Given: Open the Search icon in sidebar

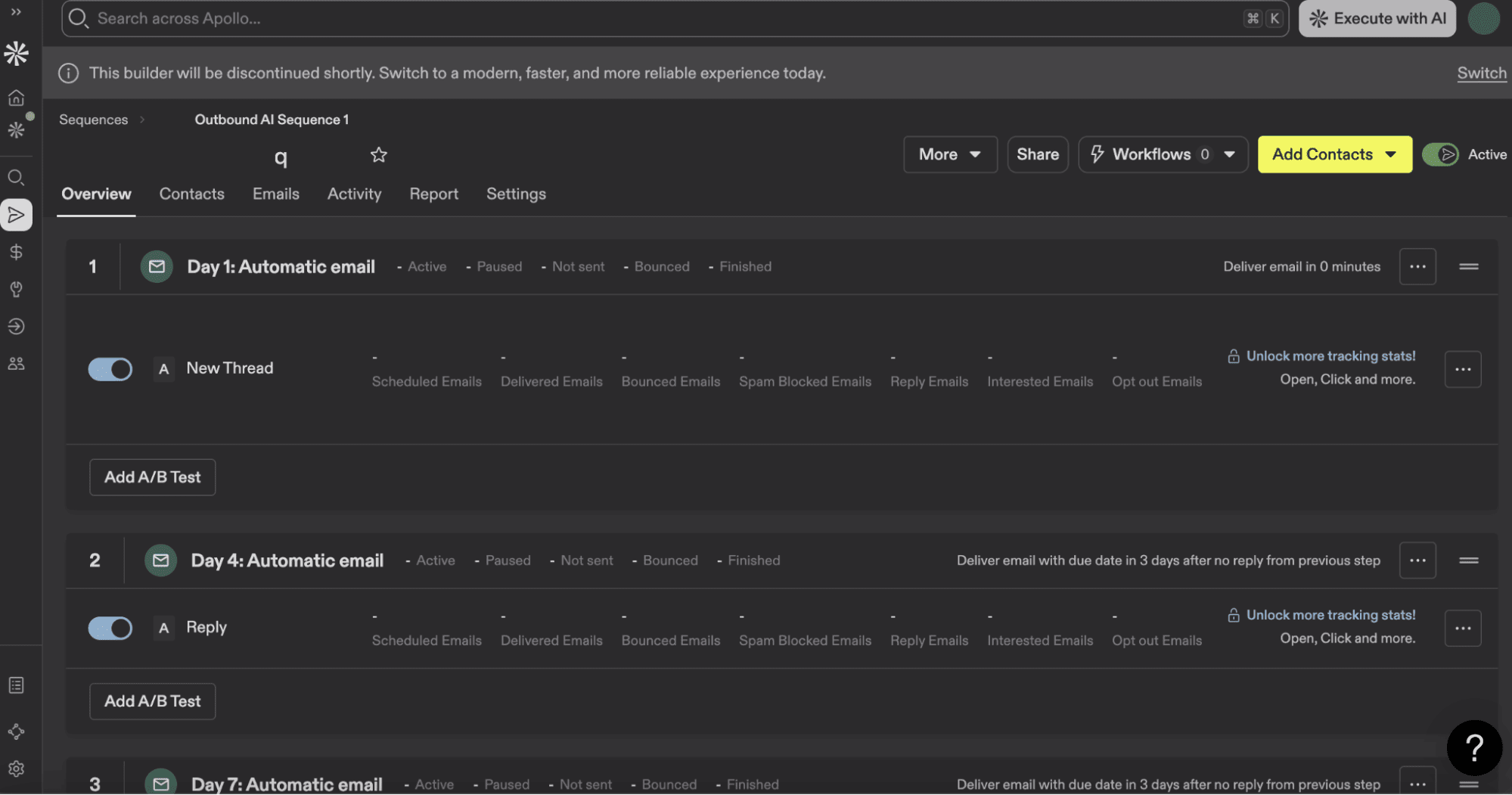Looking at the screenshot, I should [x=16, y=177].
